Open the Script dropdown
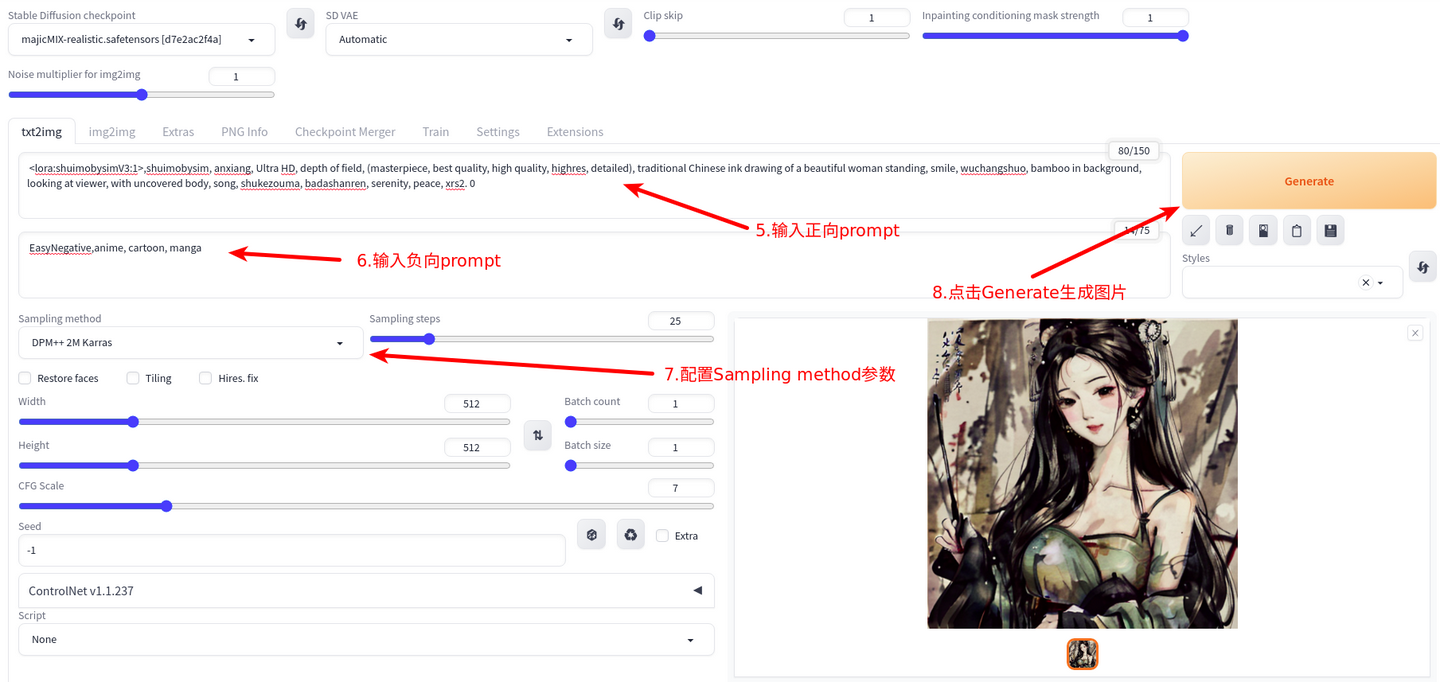 pyautogui.click(x=366, y=639)
